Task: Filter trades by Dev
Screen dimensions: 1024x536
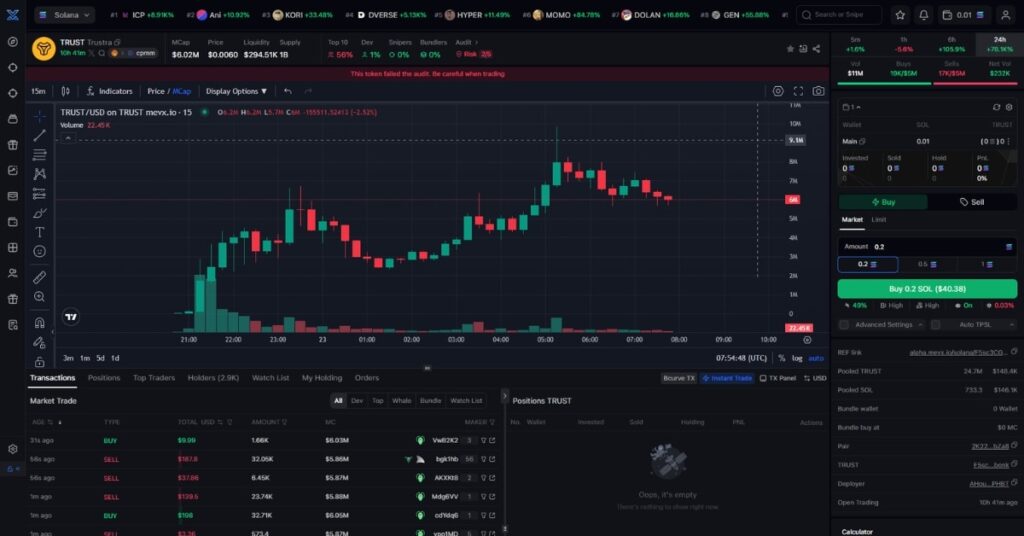Action: coord(357,401)
